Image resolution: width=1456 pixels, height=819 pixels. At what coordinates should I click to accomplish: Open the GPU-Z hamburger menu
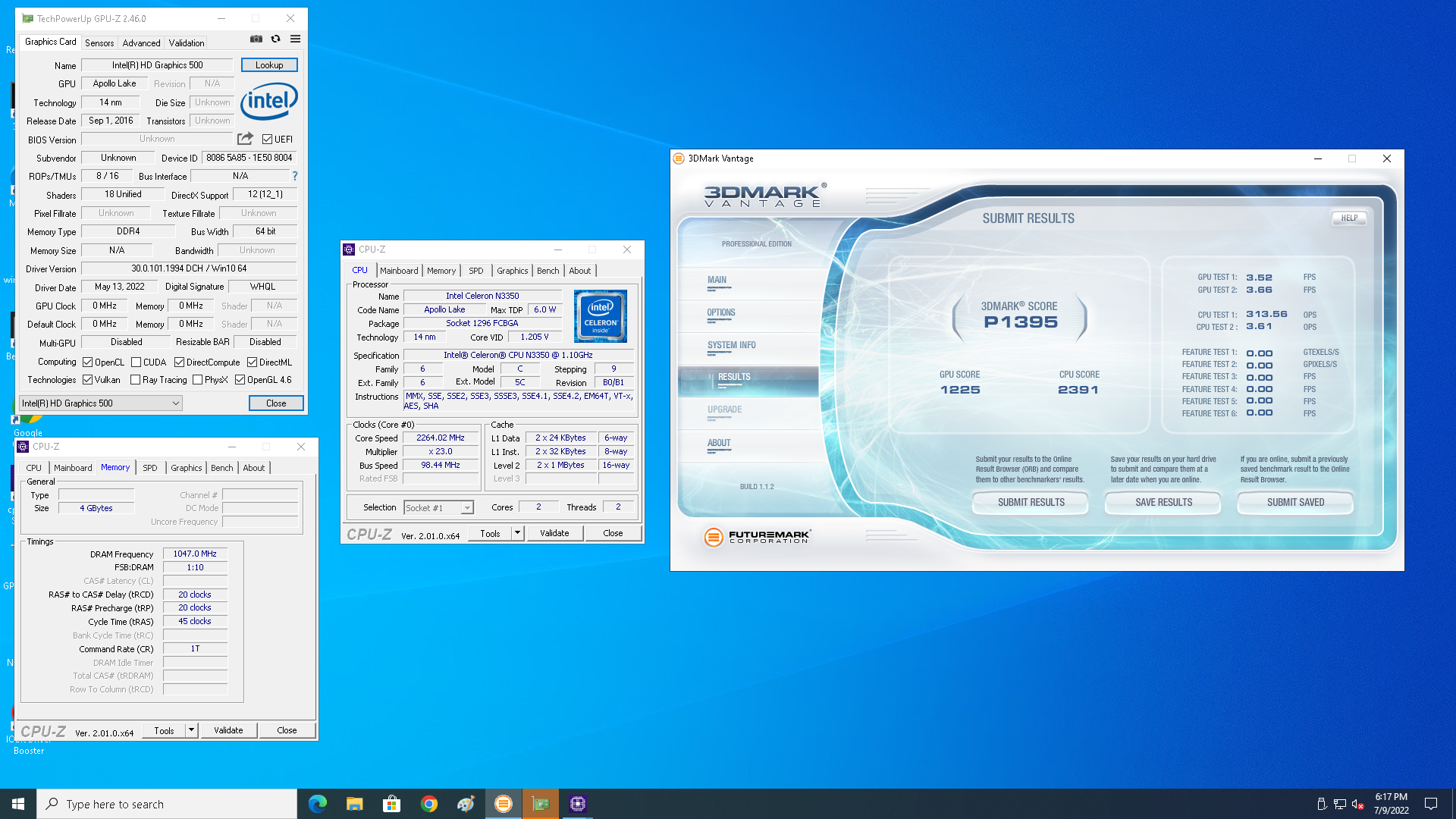click(x=296, y=39)
